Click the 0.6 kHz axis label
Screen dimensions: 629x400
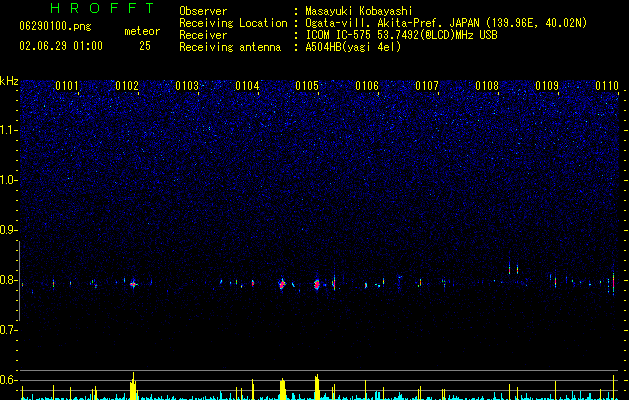point(8,380)
